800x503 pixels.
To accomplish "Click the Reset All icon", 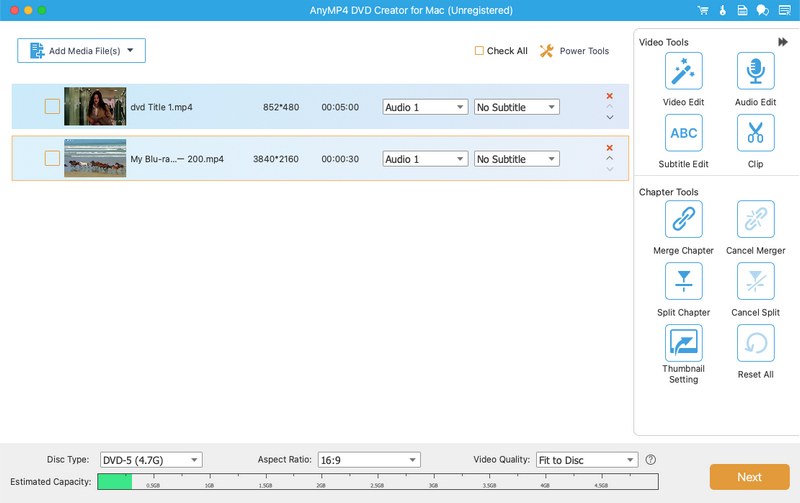I will pos(755,343).
